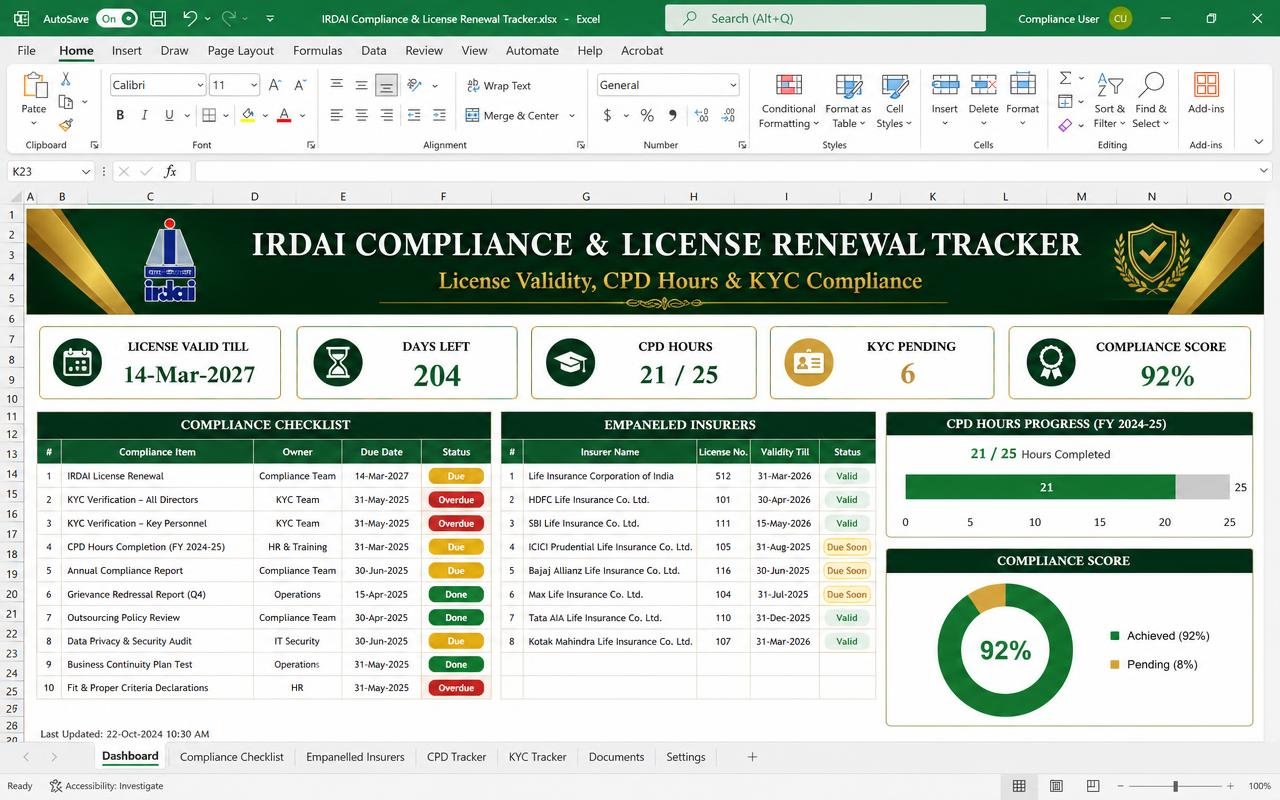The image size is (1280, 800).
Task: Switch to Compliance Checklist sheet tab
Action: (x=231, y=757)
